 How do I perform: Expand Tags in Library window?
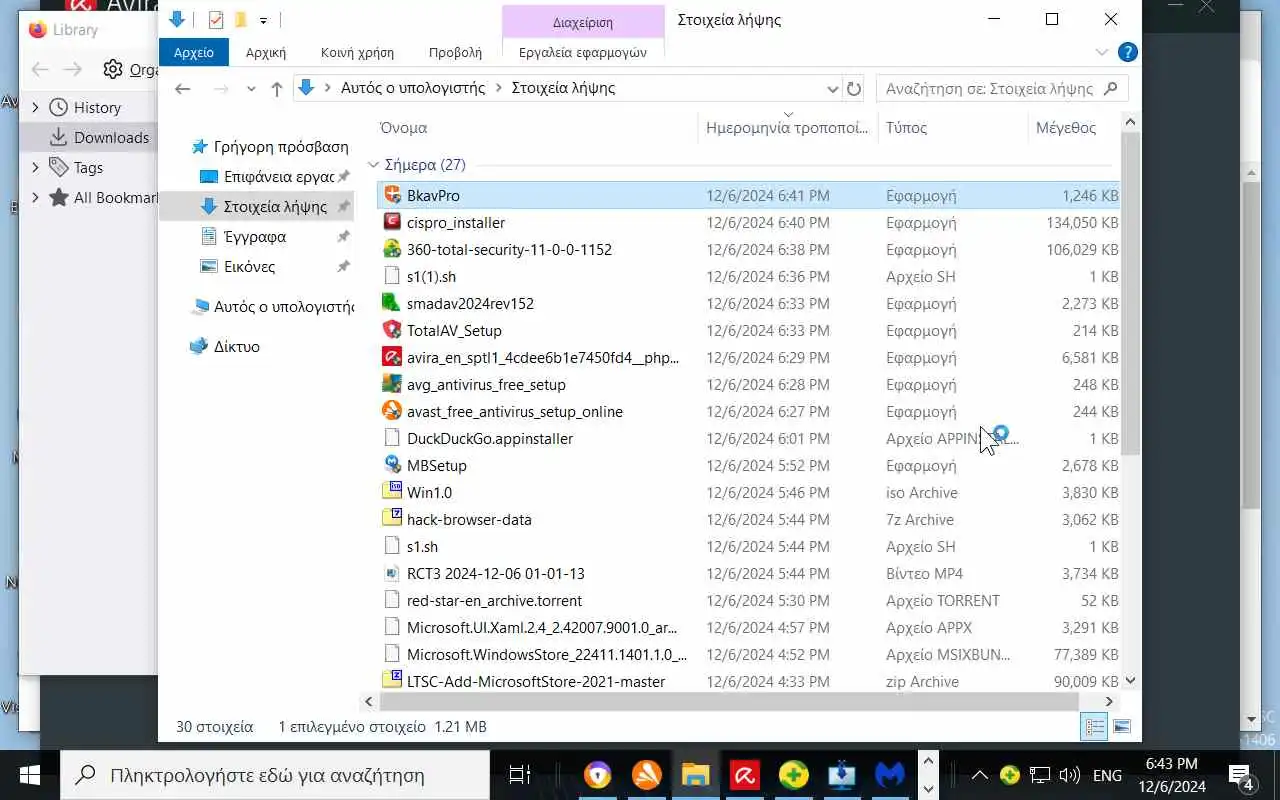[x=36, y=168]
